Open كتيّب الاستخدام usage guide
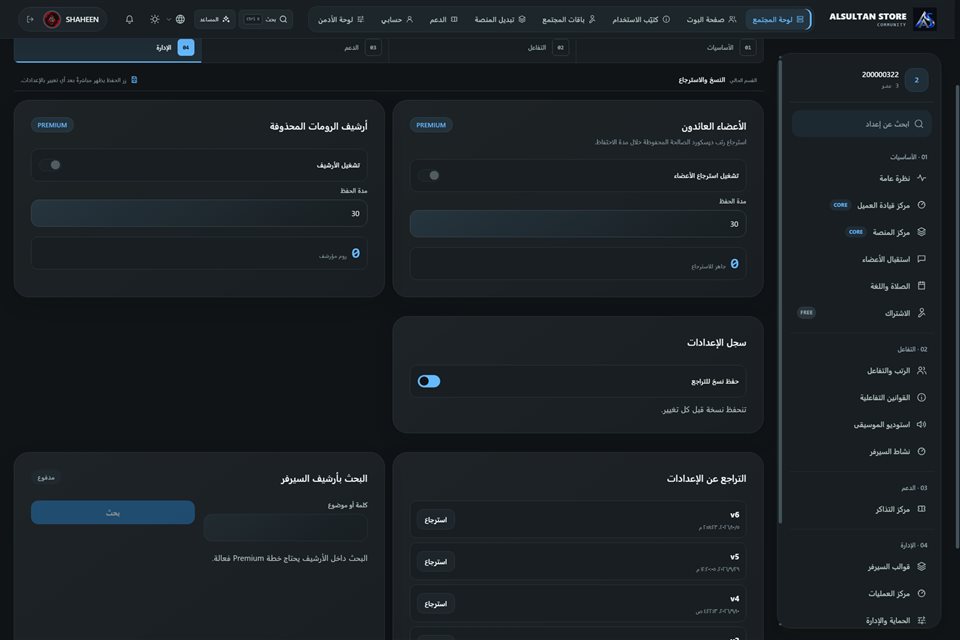This screenshot has height=640, width=960. click(640, 20)
